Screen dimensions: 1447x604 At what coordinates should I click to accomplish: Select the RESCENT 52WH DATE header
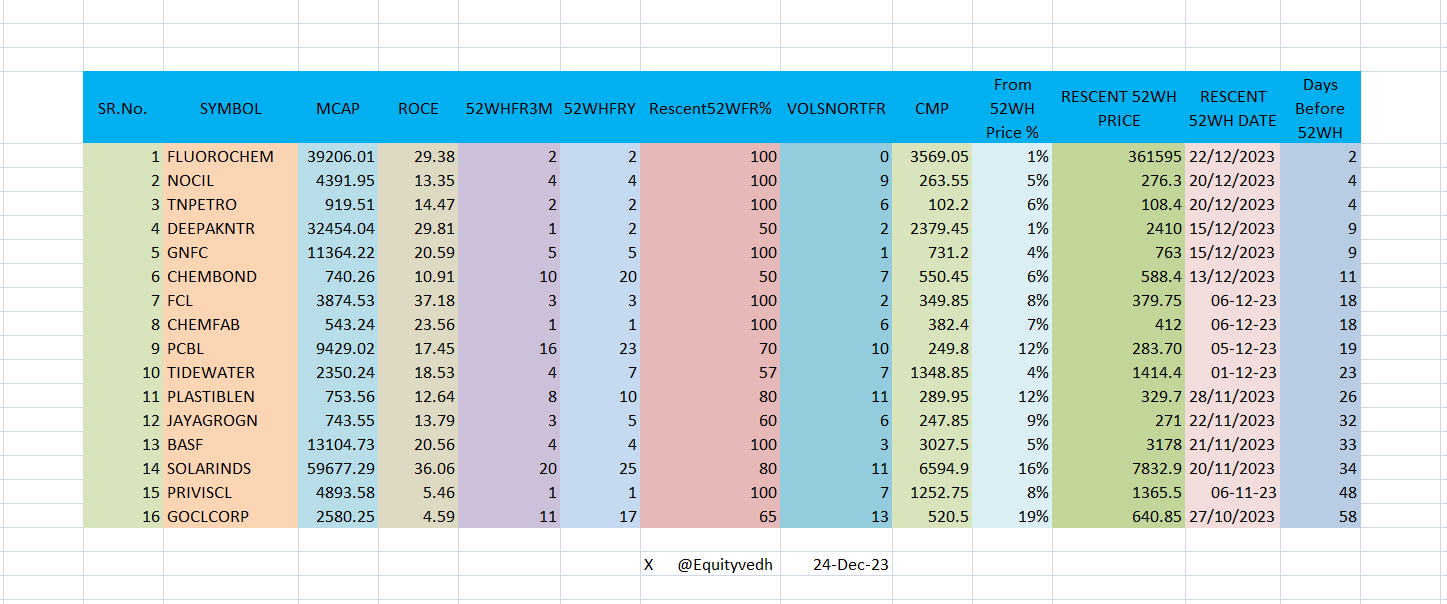tap(1233, 108)
